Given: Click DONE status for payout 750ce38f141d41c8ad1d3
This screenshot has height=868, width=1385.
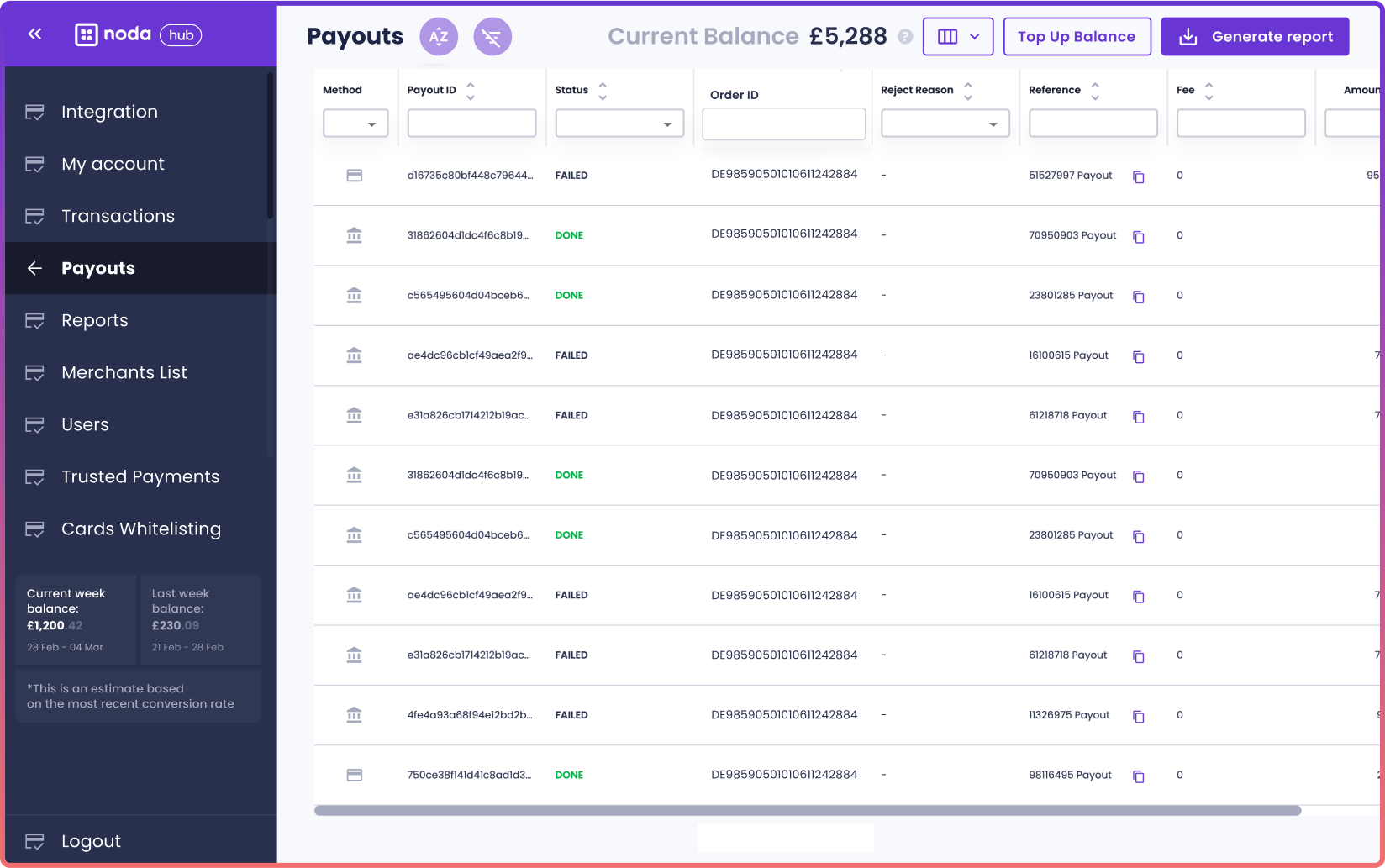Looking at the screenshot, I should (x=569, y=775).
